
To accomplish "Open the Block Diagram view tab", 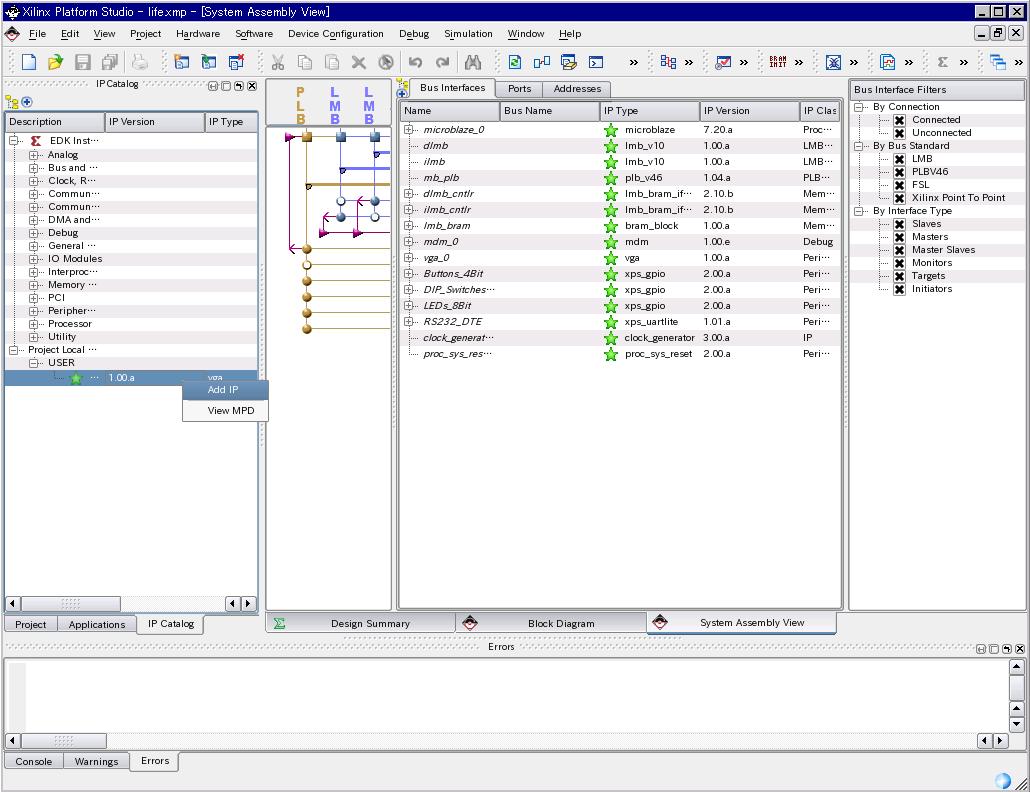I will coord(551,623).
